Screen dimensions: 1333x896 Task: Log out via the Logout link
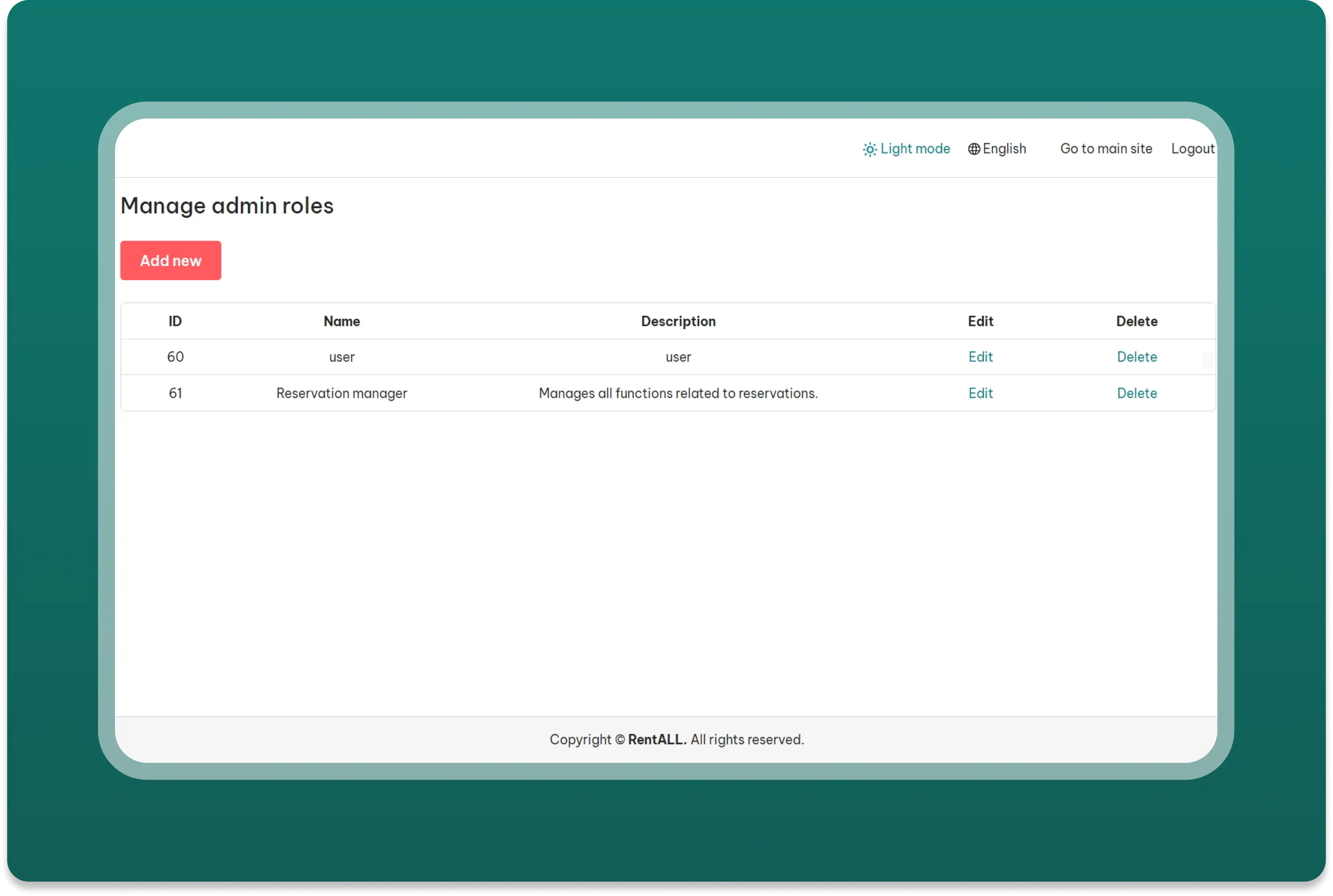click(1192, 149)
